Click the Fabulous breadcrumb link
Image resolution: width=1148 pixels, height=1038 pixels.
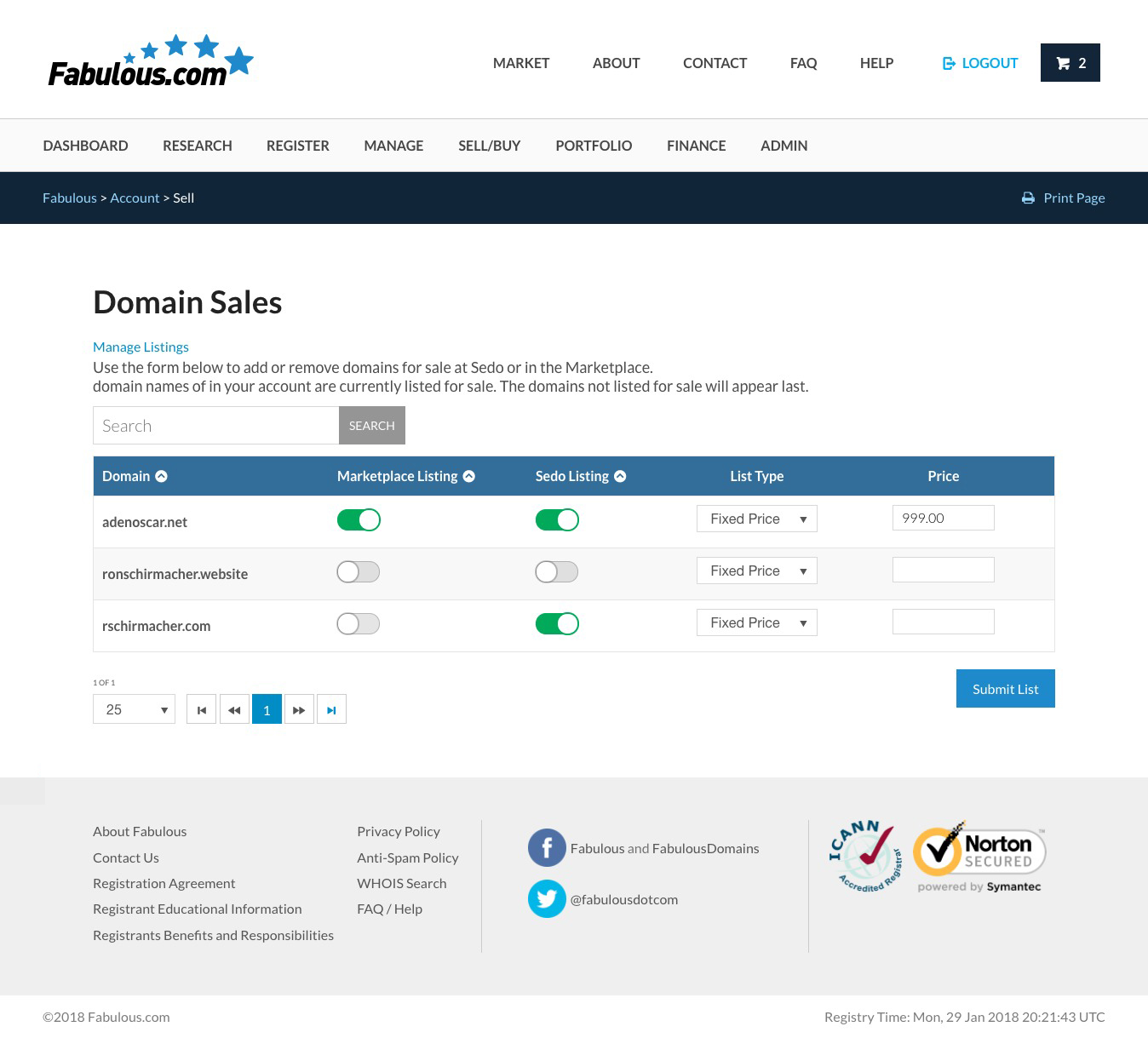[x=70, y=198]
